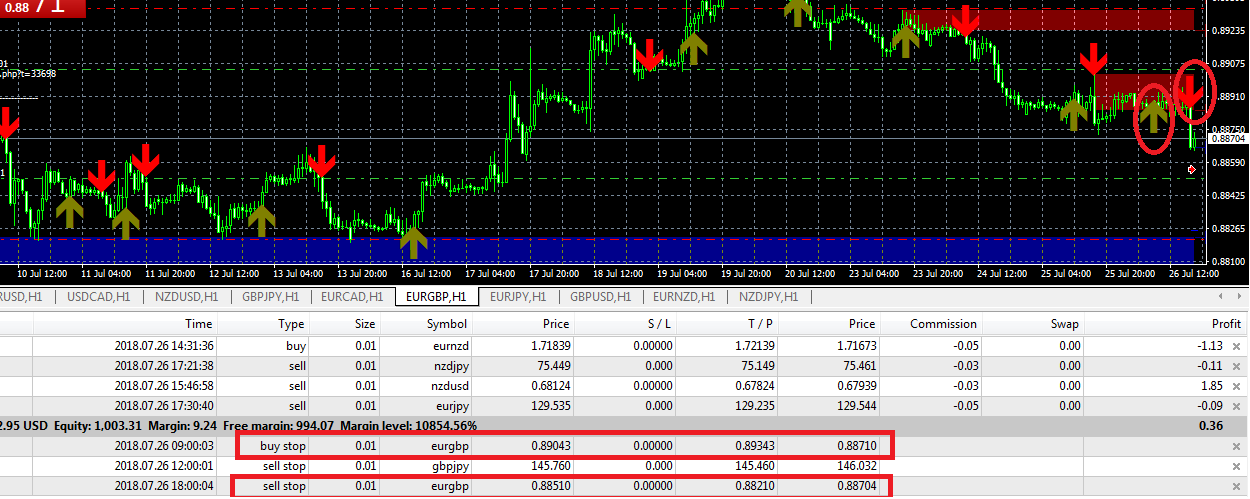Click the current price label 0.88704

coord(1226,141)
